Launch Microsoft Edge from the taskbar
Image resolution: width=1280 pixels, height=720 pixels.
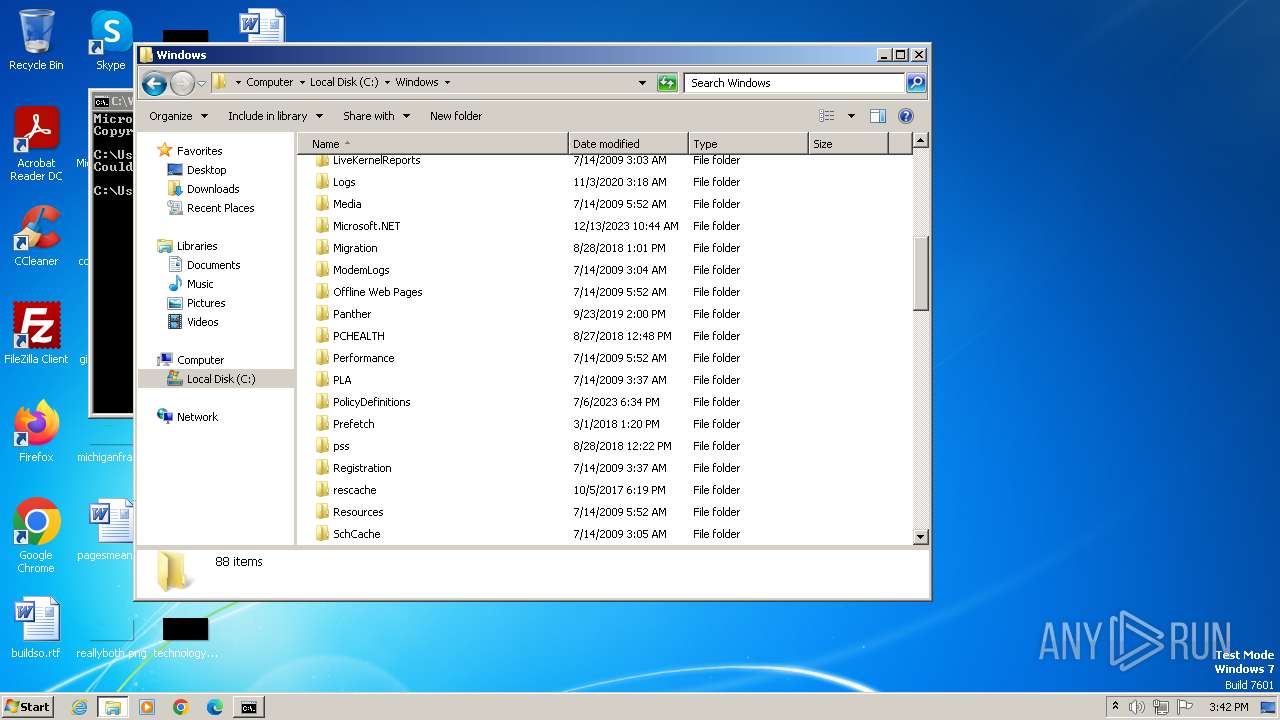pos(215,707)
